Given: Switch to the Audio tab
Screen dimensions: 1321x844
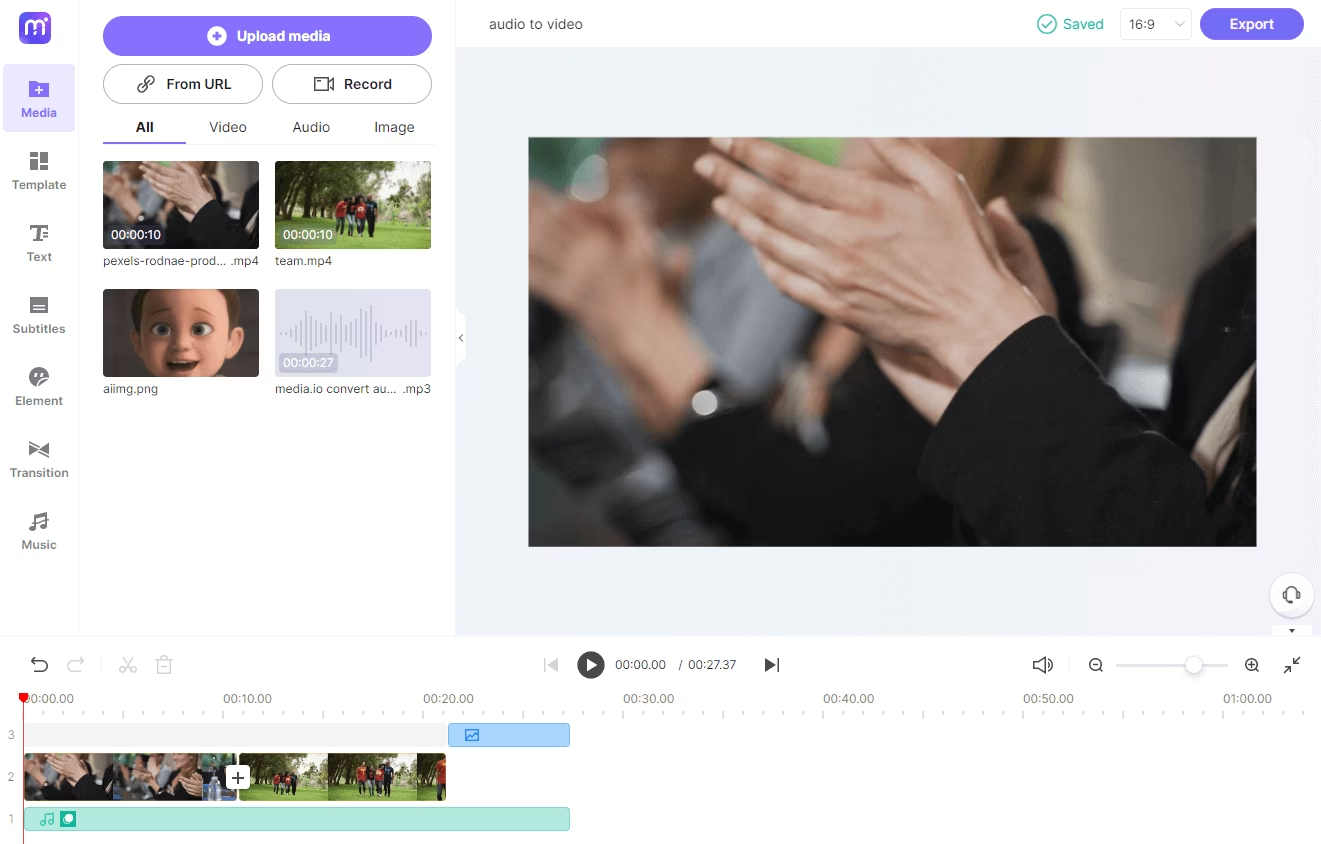Looking at the screenshot, I should click(311, 127).
